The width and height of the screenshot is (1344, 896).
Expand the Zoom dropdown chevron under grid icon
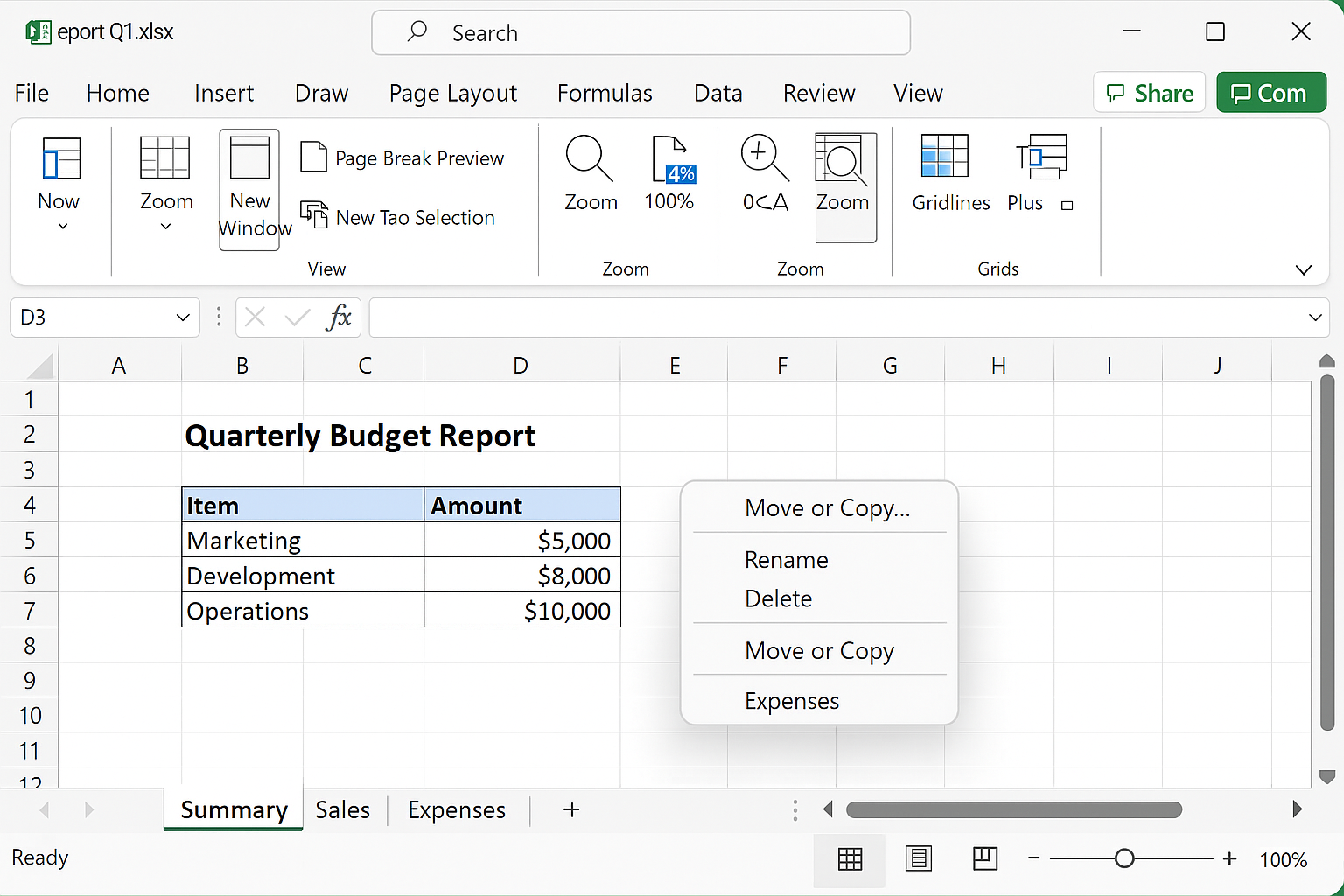(x=166, y=227)
